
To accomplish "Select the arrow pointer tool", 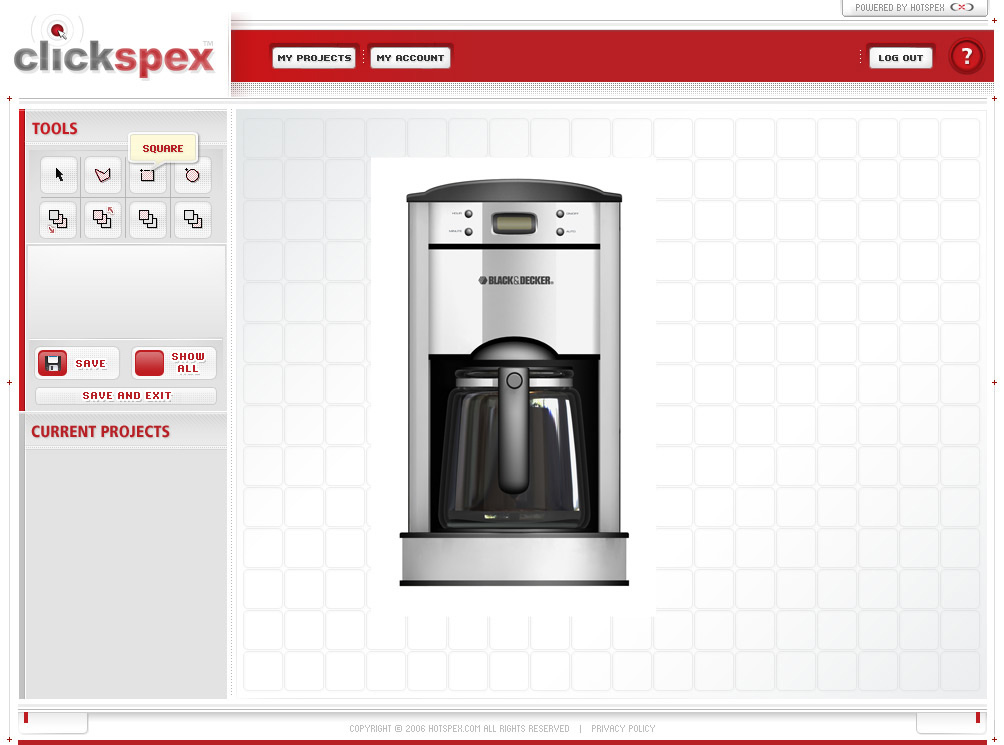I will pyautogui.click(x=59, y=175).
